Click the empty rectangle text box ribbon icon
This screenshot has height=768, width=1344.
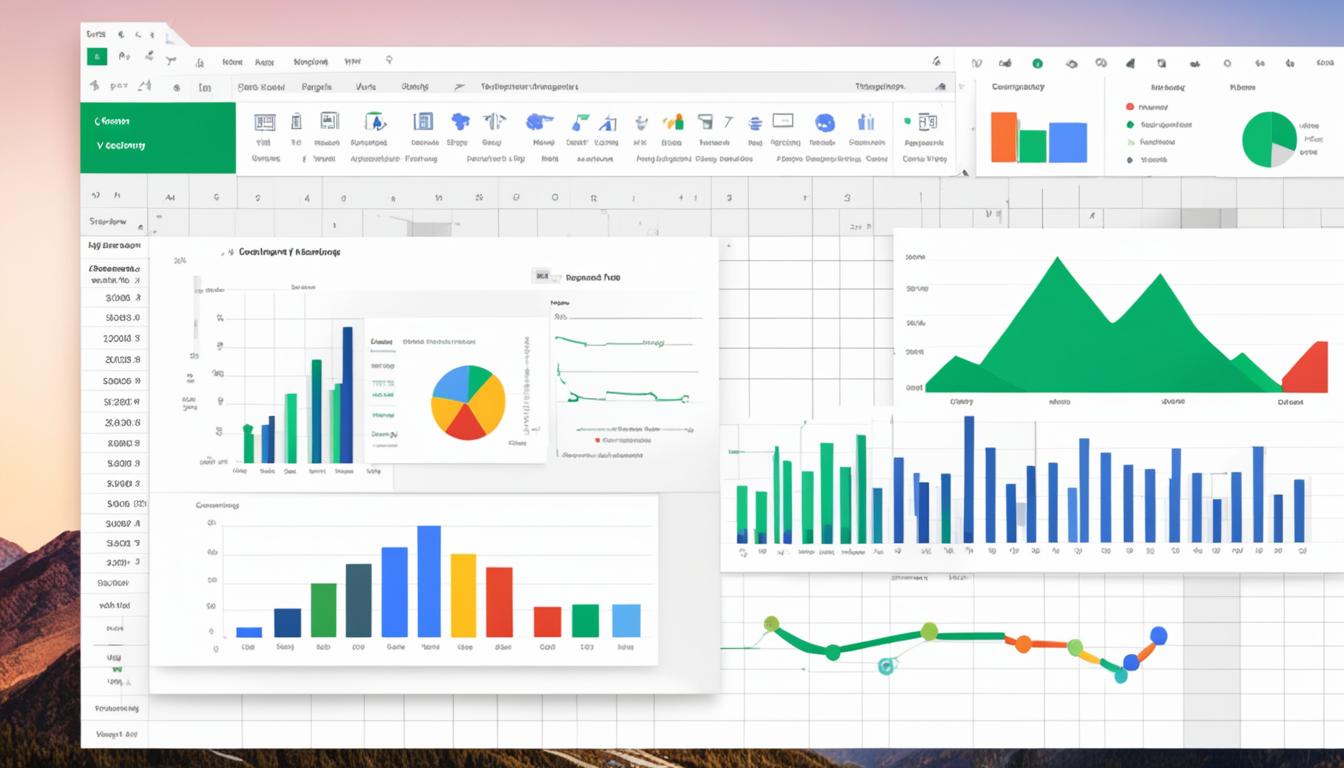click(x=783, y=120)
